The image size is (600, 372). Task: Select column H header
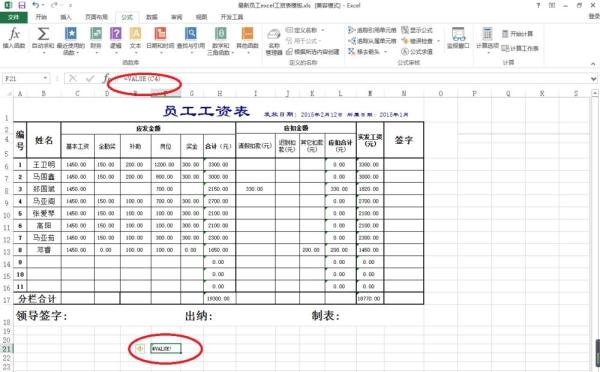(220, 93)
